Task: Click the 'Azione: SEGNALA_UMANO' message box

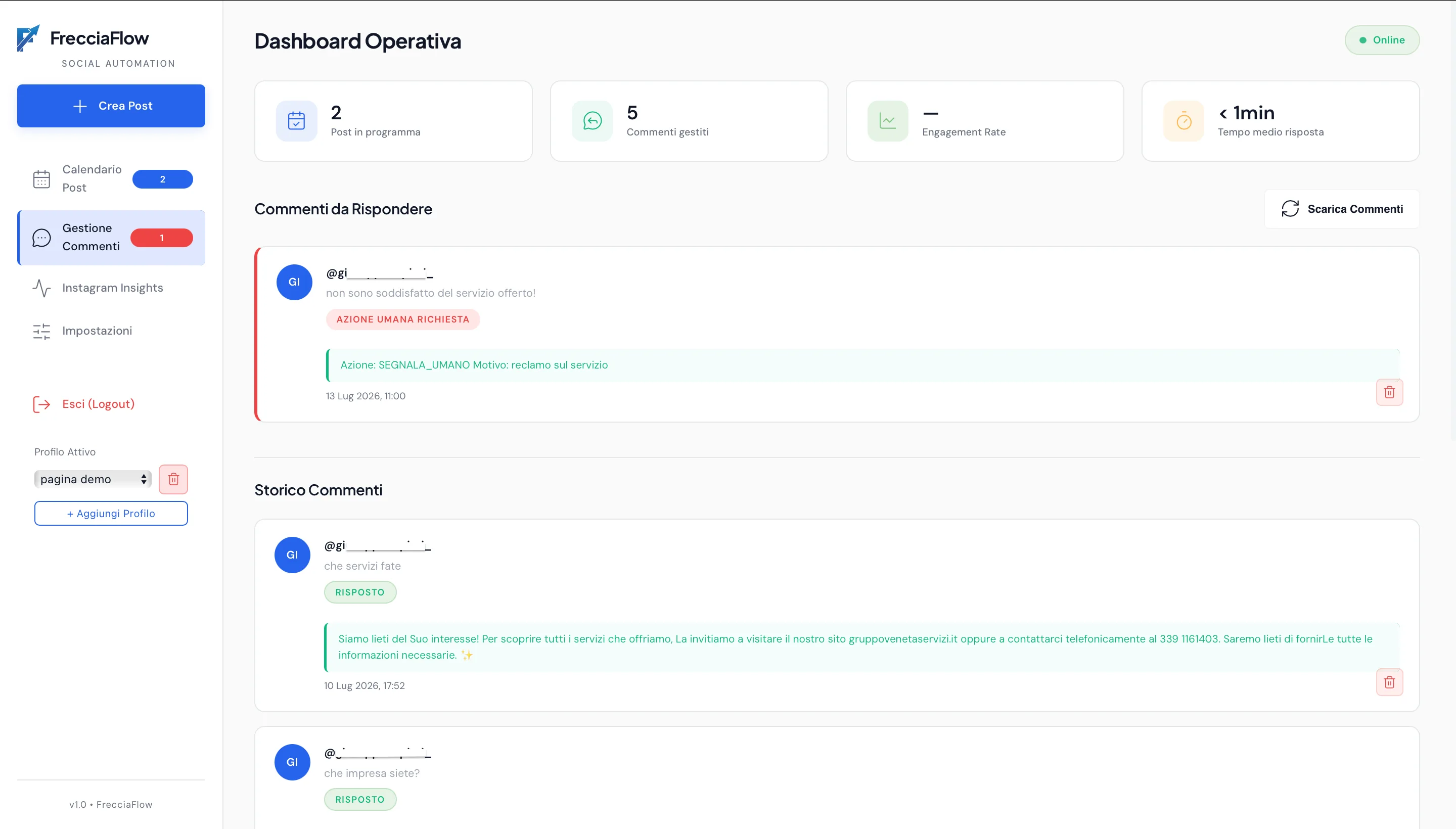Action: [x=862, y=365]
